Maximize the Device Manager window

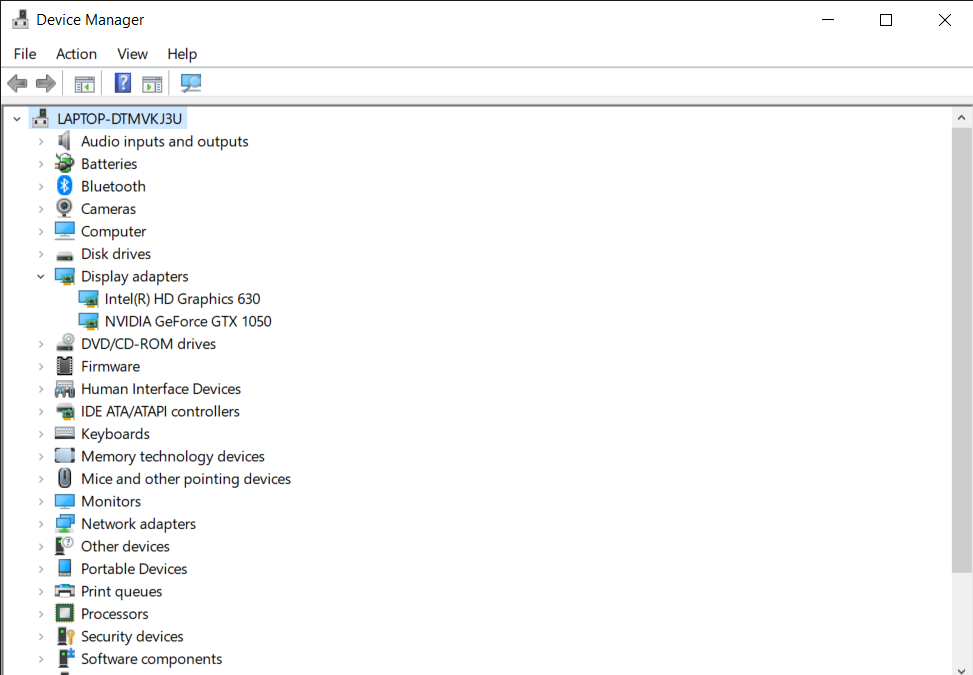(886, 20)
